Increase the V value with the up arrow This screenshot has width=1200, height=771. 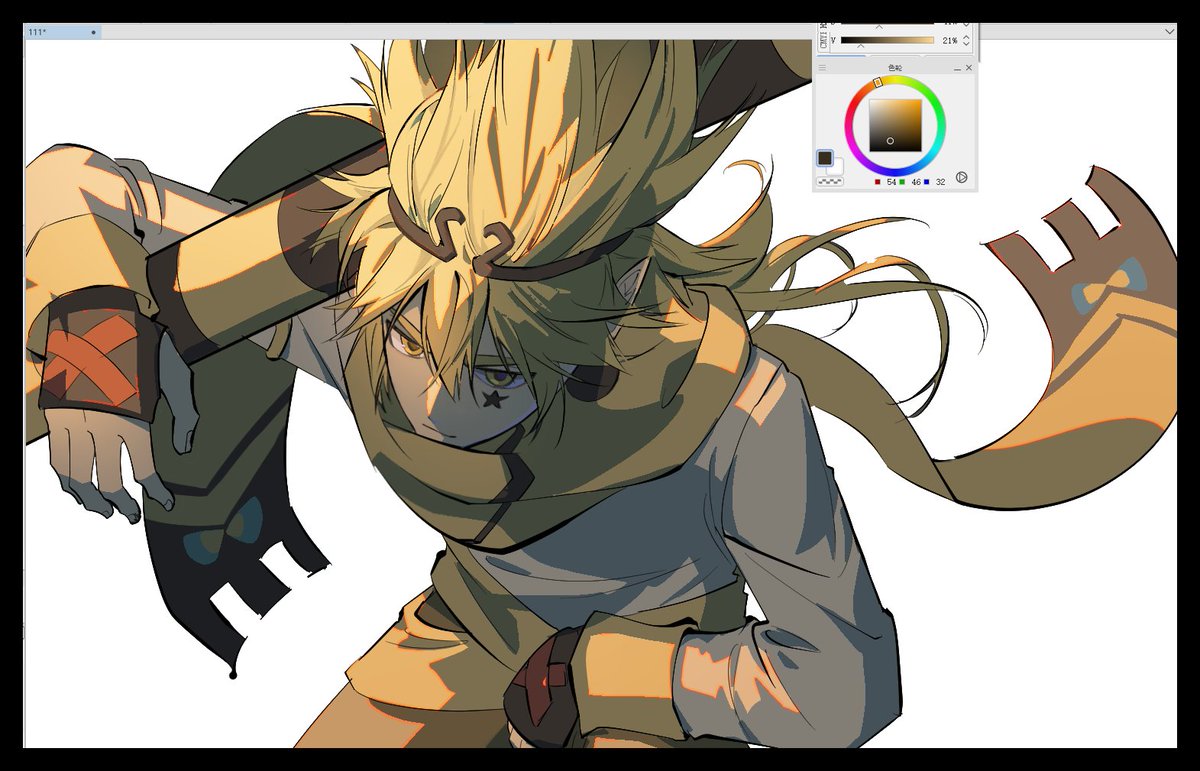coord(966,36)
